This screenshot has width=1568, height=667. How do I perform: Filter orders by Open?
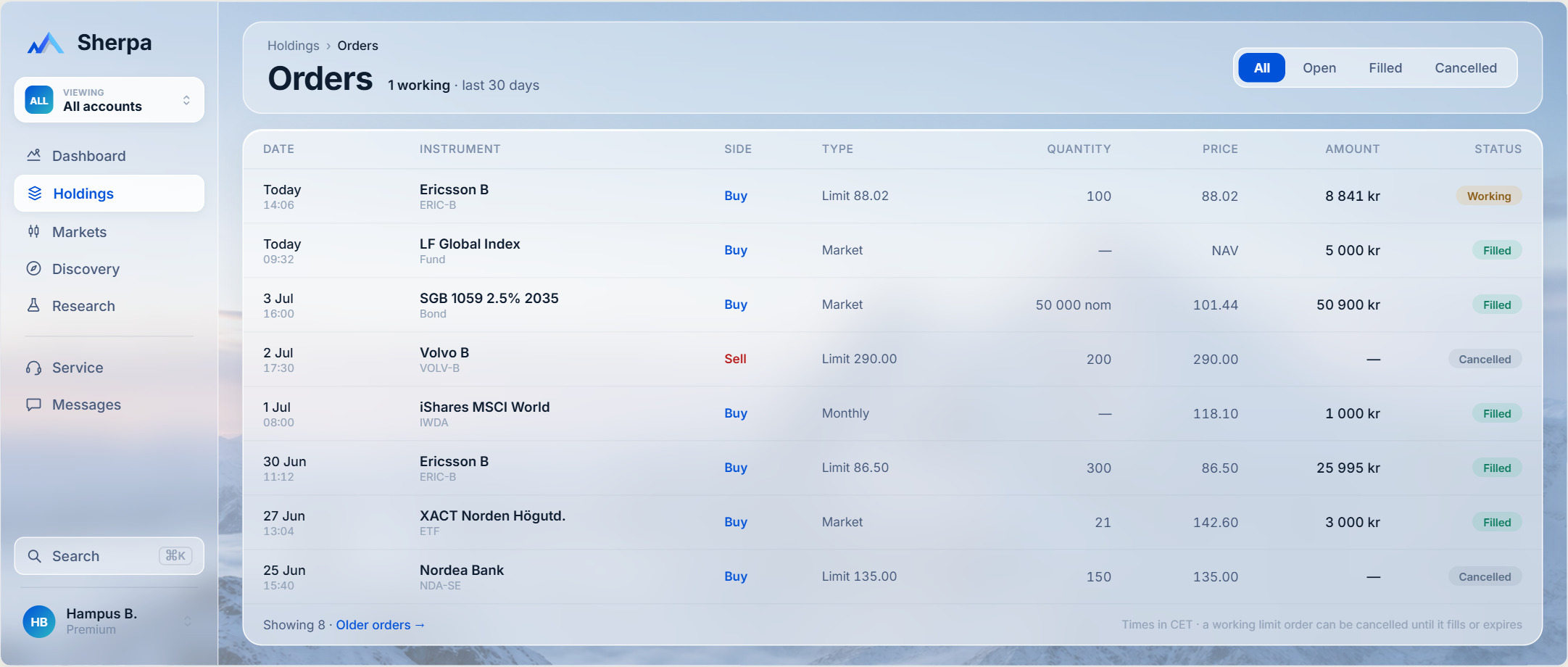(1319, 67)
